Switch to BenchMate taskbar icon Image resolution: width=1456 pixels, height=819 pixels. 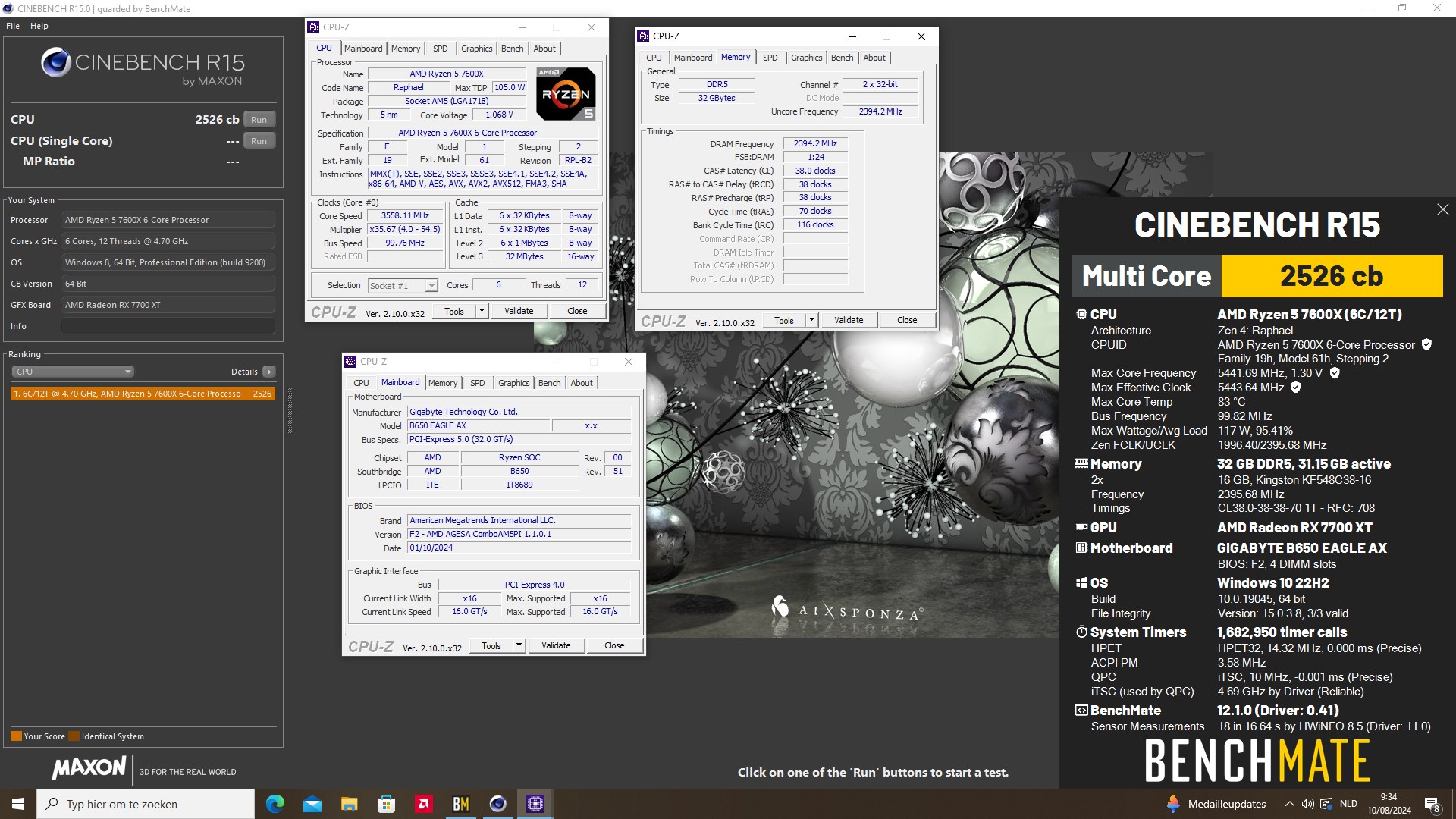[460, 804]
